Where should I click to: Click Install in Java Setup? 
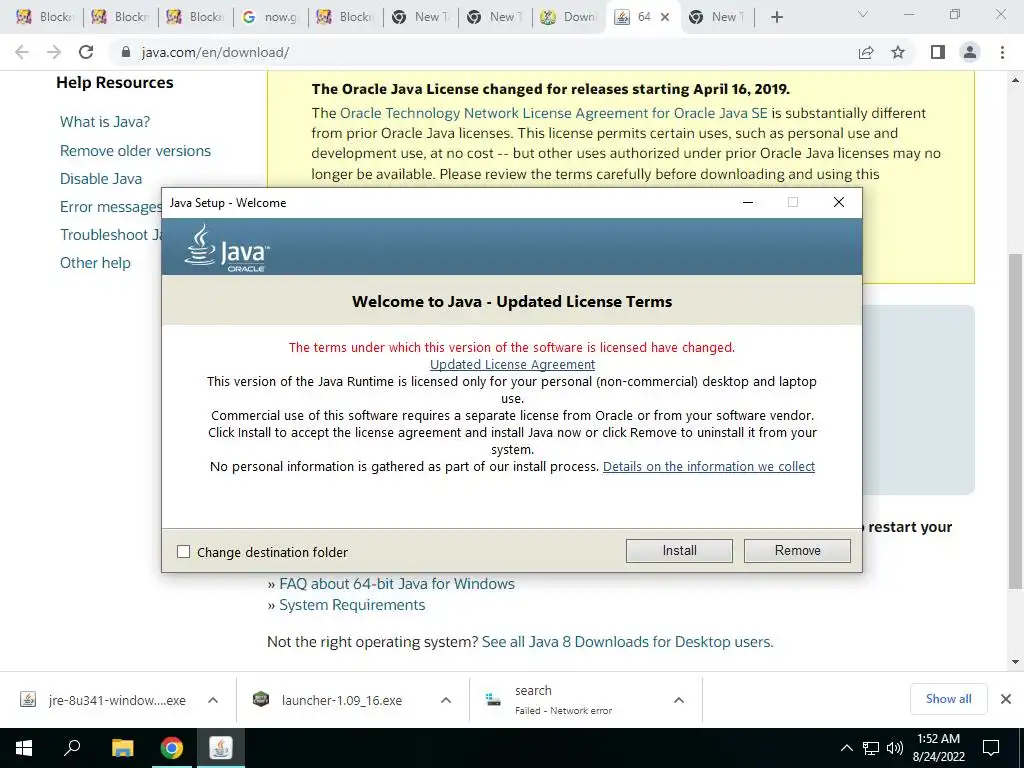pyautogui.click(x=679, y=551)
